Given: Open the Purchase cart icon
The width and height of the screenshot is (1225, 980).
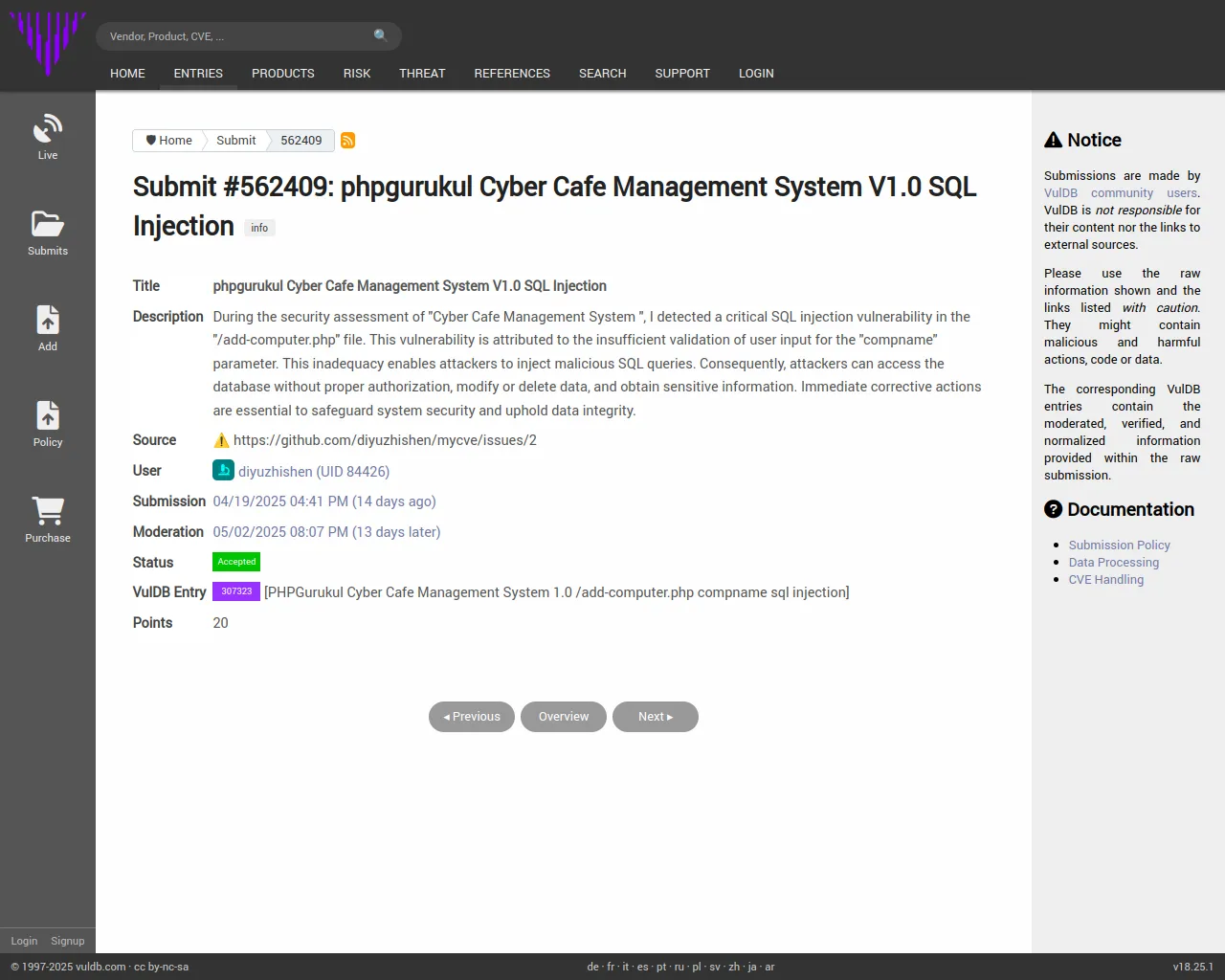Looking at the screenshot, I should click(x=48, y=510).
